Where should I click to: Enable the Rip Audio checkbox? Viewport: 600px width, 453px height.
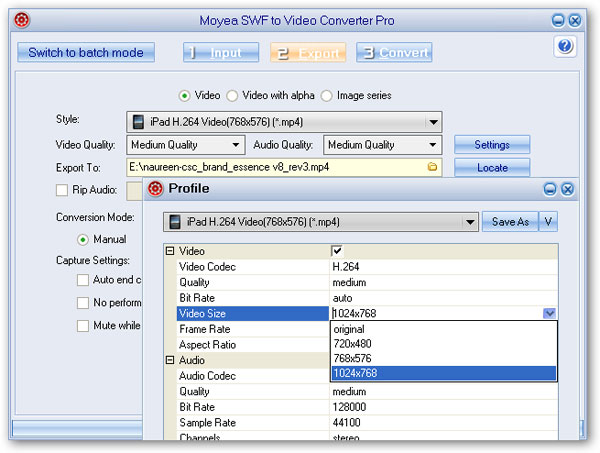(x=62, y=190)
